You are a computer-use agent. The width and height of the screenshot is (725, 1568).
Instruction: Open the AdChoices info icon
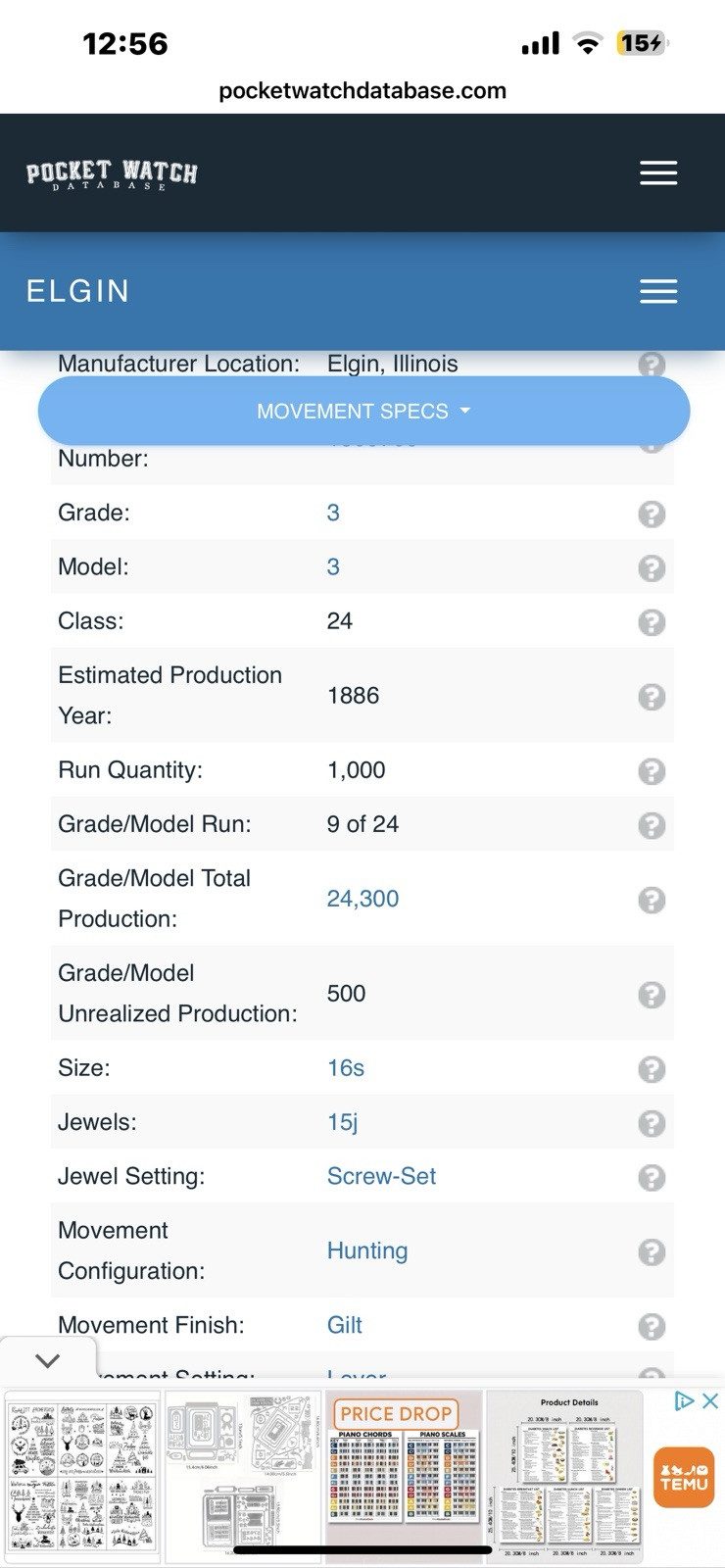685,1401
